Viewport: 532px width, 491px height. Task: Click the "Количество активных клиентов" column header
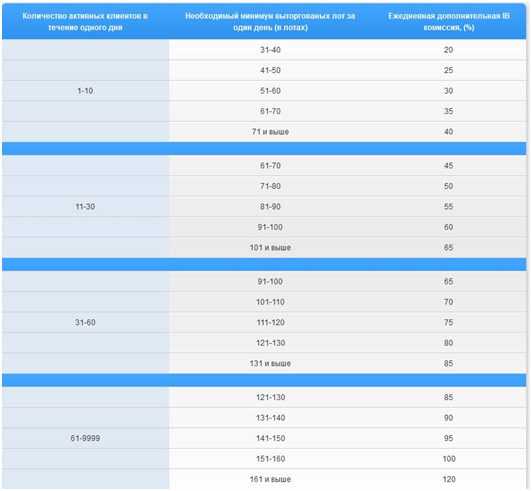click(x=85, y=22)
